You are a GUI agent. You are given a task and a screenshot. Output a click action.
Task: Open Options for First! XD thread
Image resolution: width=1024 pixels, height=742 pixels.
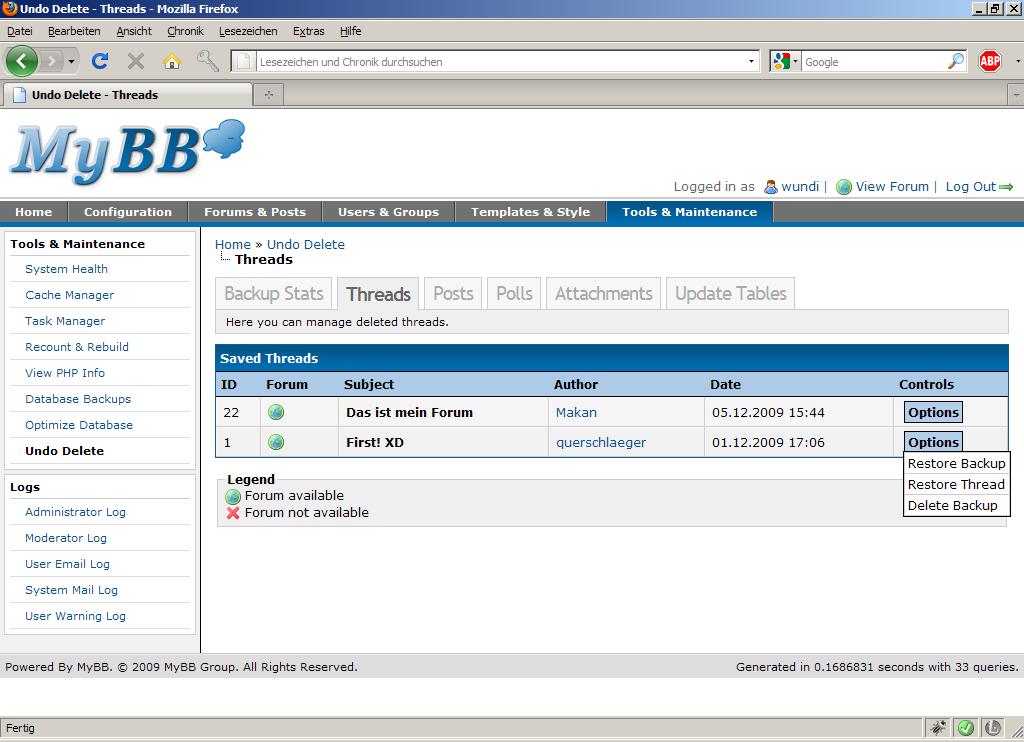click(x=933, y=442)
